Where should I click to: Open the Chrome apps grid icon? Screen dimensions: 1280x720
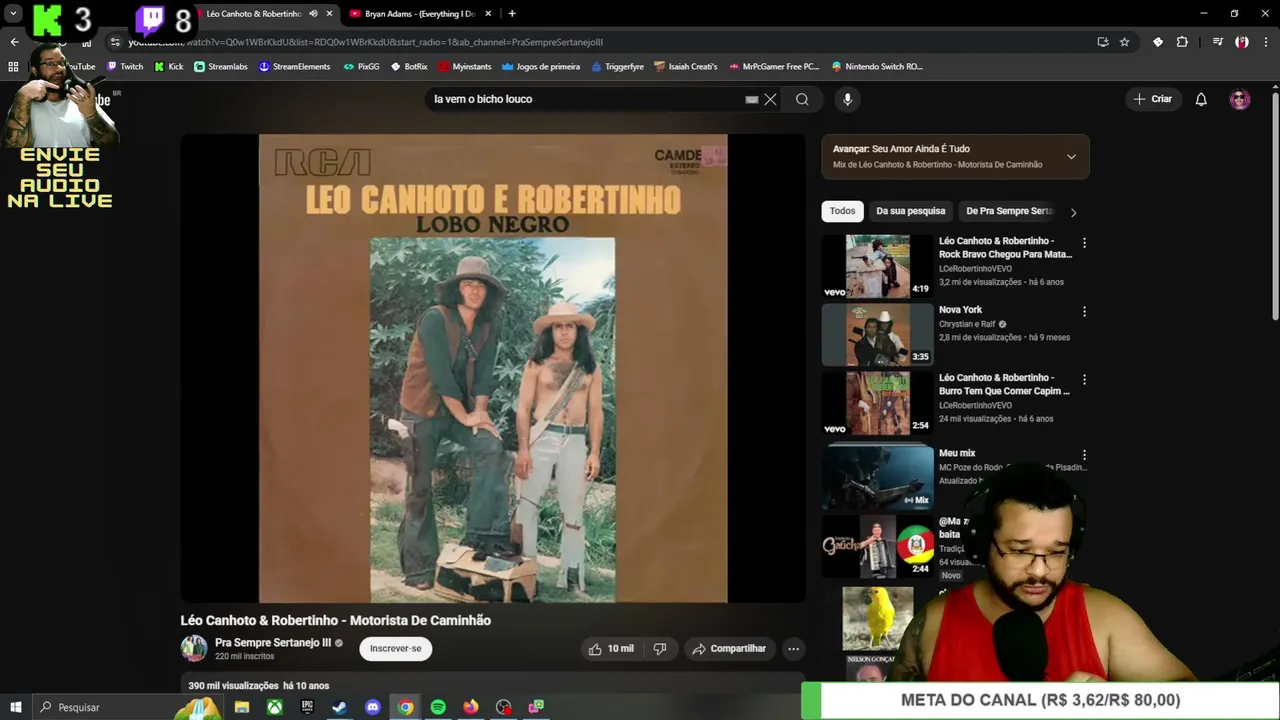click(13, 67)
